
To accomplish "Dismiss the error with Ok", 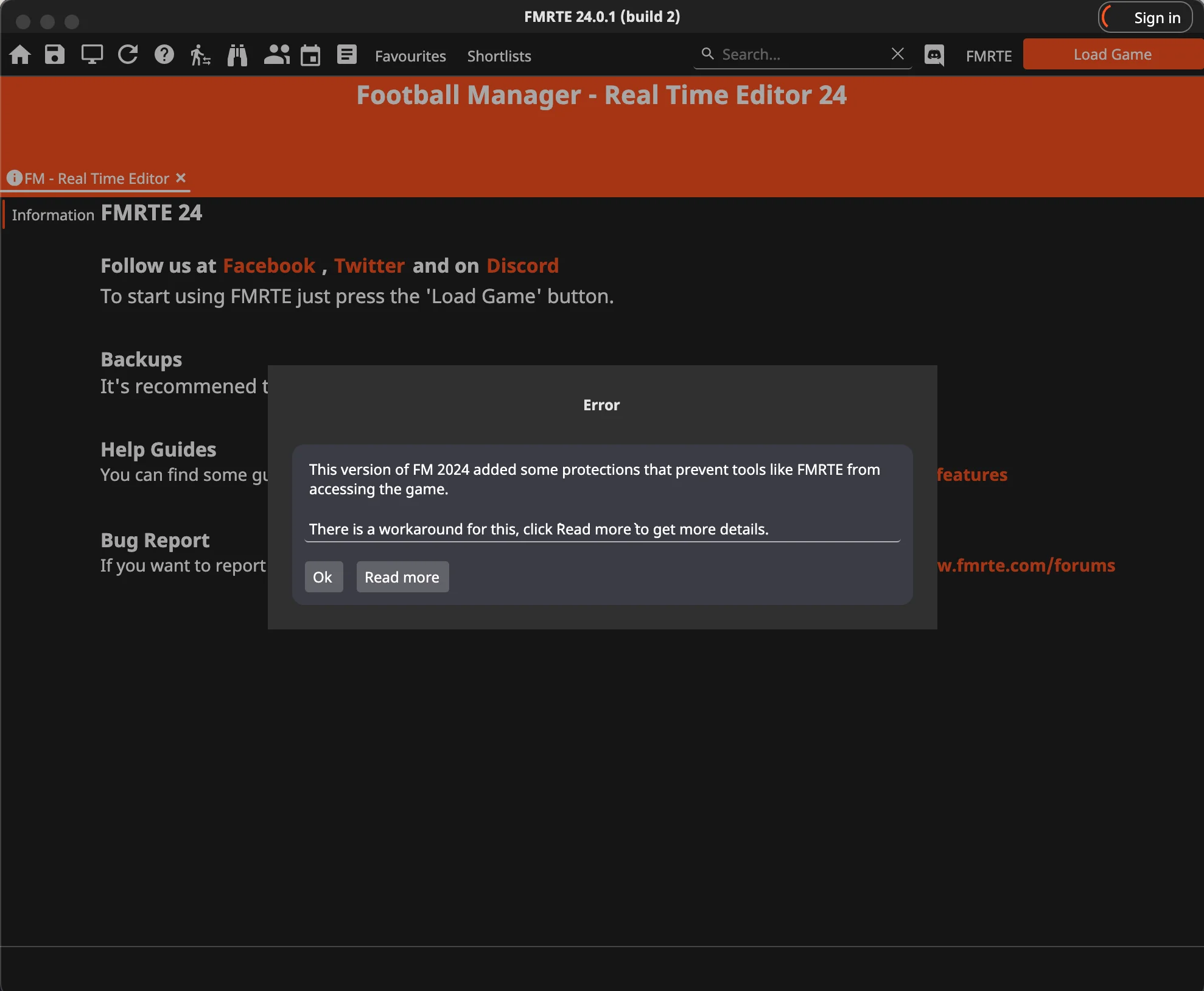I will [x=323, y=576].
